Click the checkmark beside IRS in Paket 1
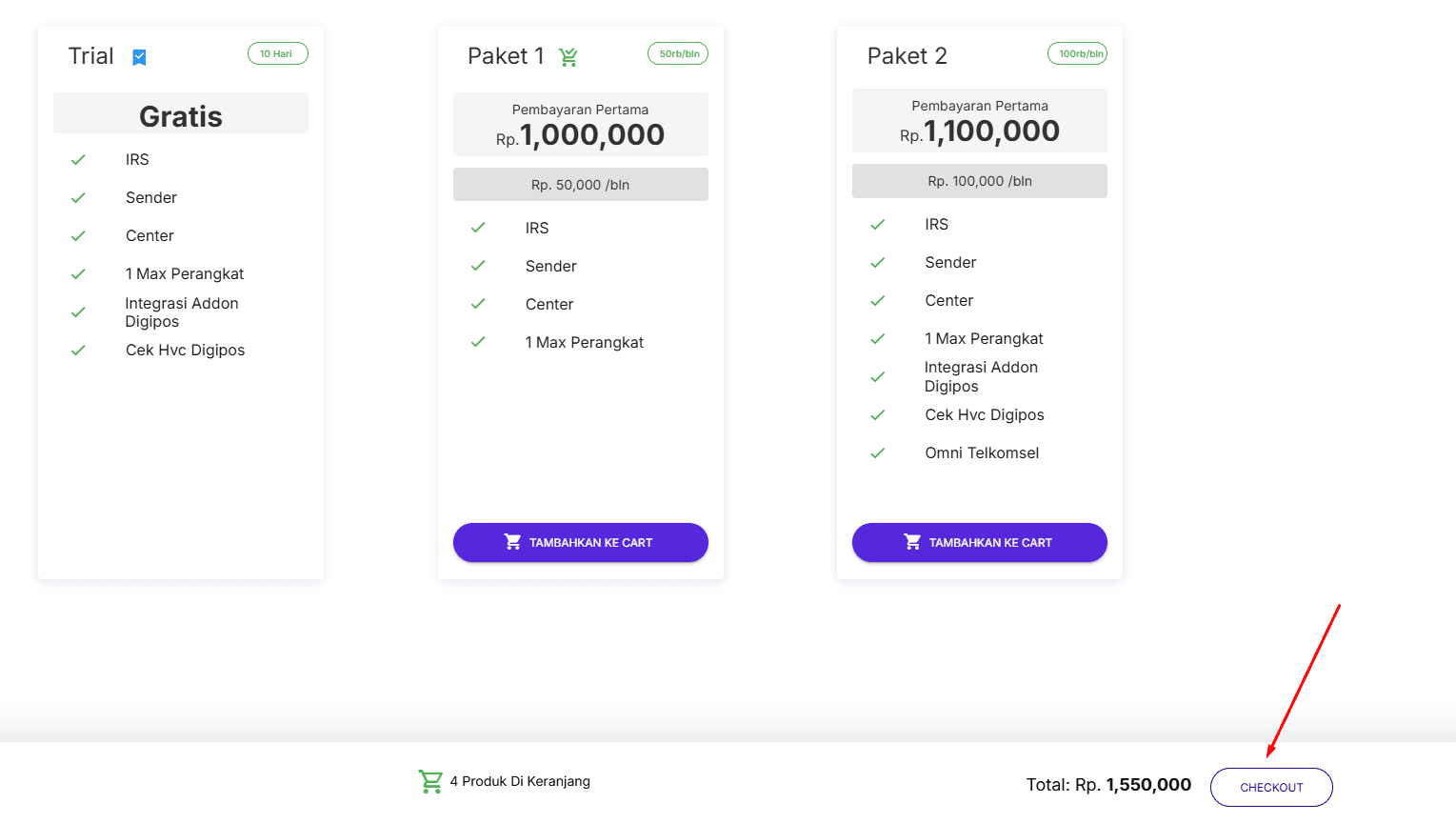Image resolution: width=1456 pixels, height=823 pixels. 478,228
